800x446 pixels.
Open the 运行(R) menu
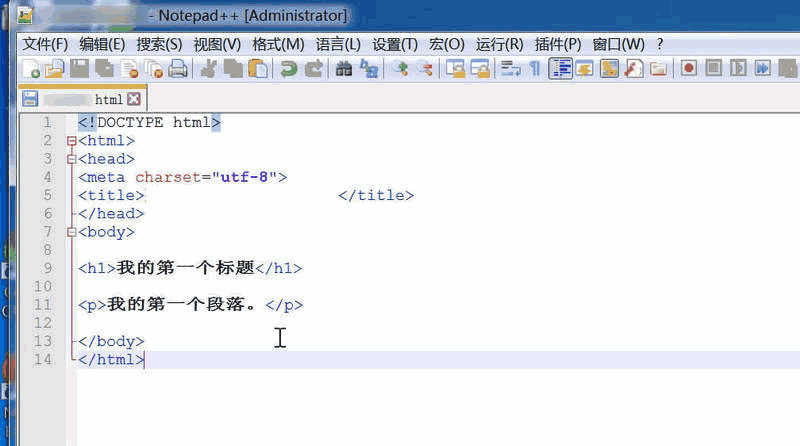pyautogui.click(x=499, y=44)
